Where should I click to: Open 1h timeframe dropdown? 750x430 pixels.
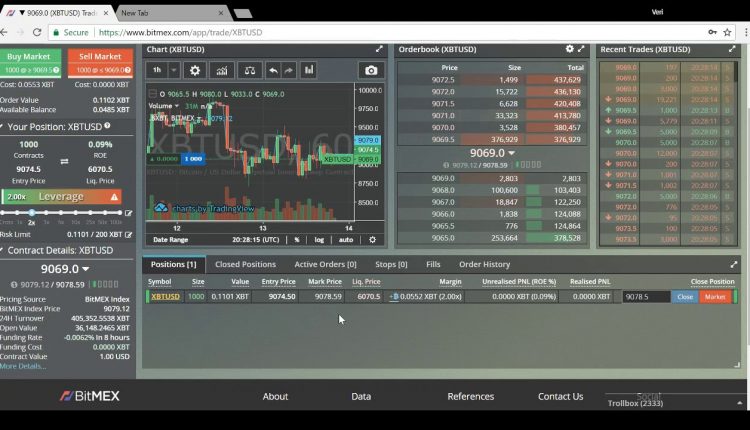pos(157,70)
